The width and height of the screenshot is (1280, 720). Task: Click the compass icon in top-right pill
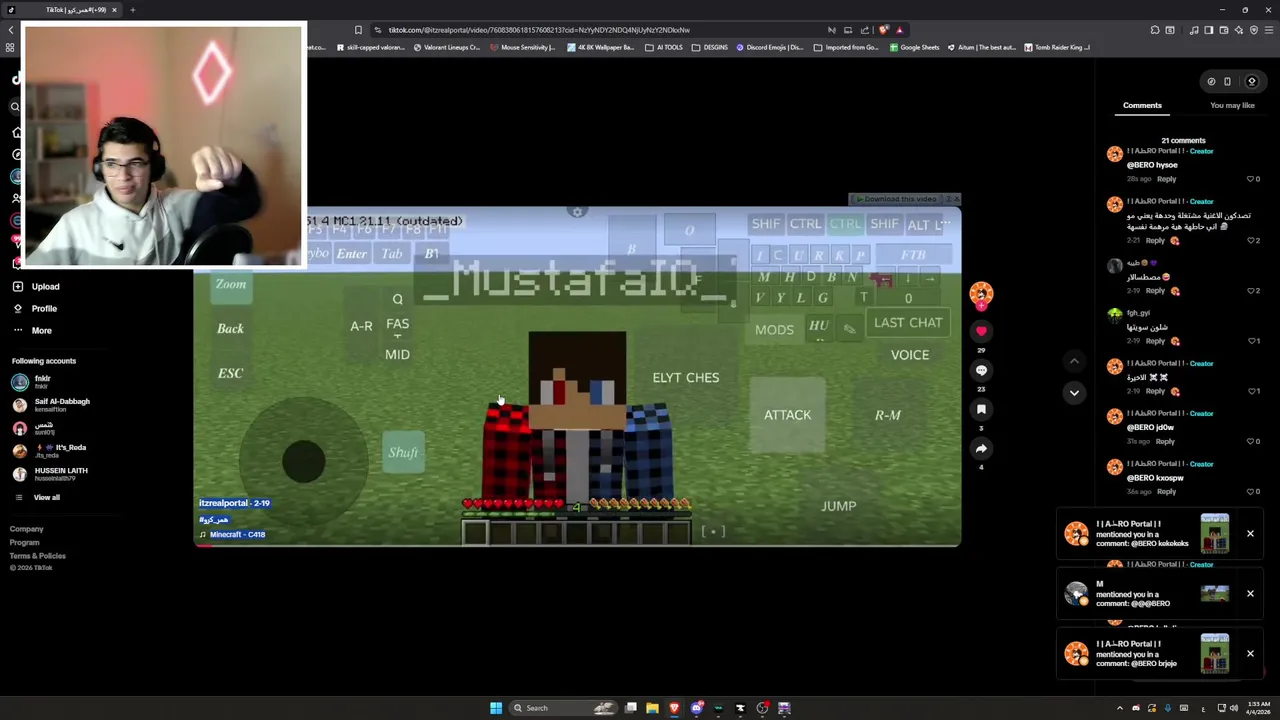[x=1211, y=82]
